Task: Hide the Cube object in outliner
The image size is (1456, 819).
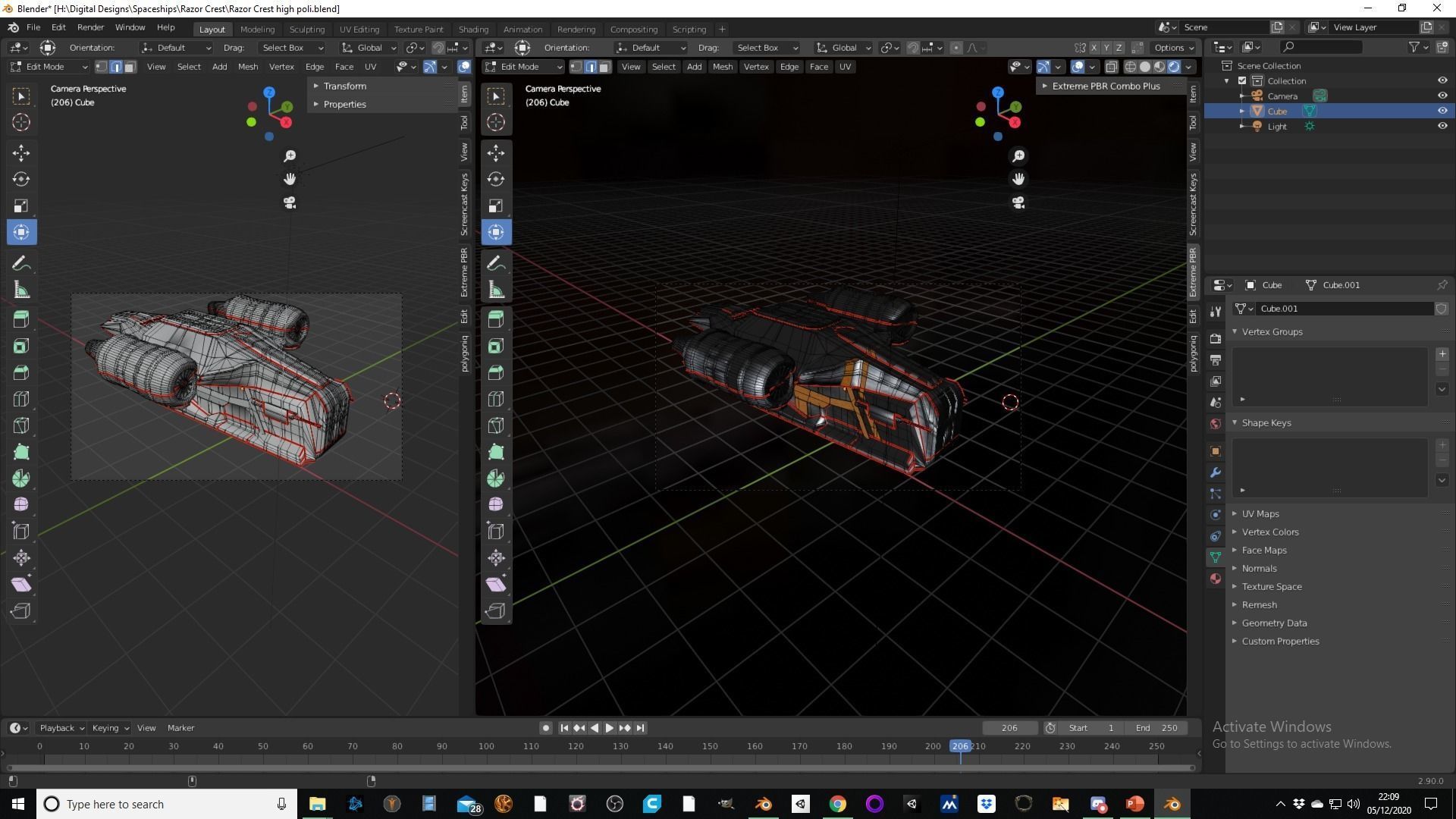Action: [1442, 111]
